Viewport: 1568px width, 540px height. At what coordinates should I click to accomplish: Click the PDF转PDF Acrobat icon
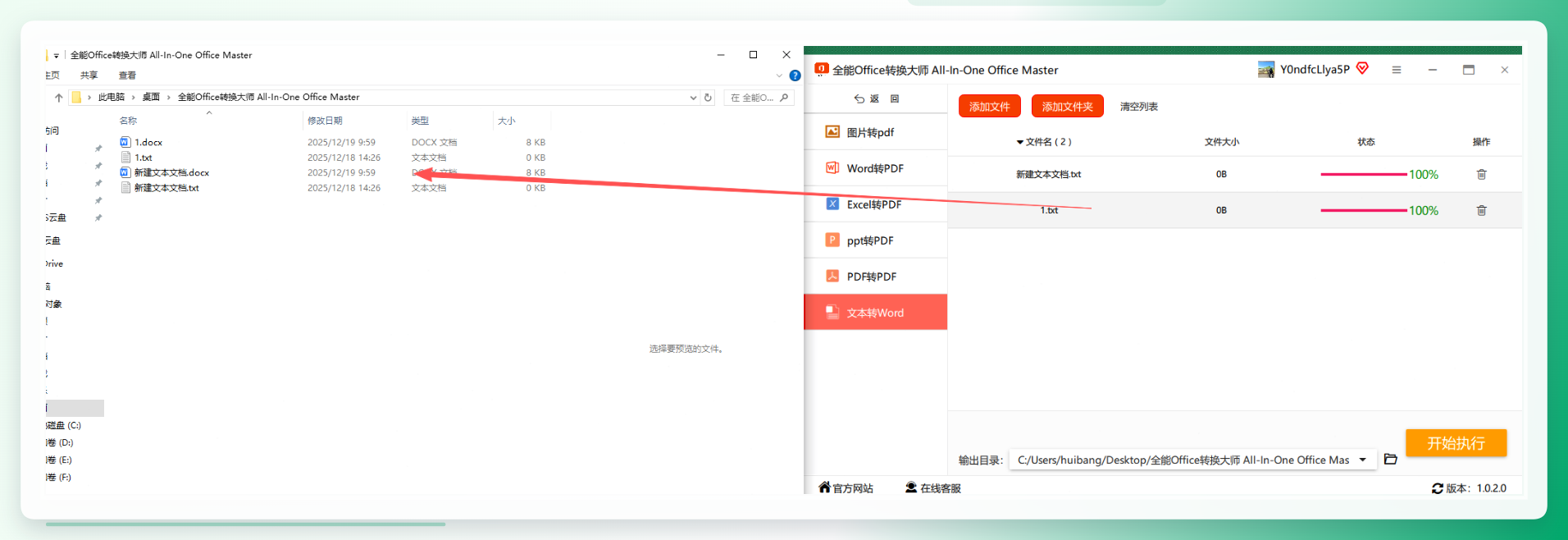[x=832, y=276]
